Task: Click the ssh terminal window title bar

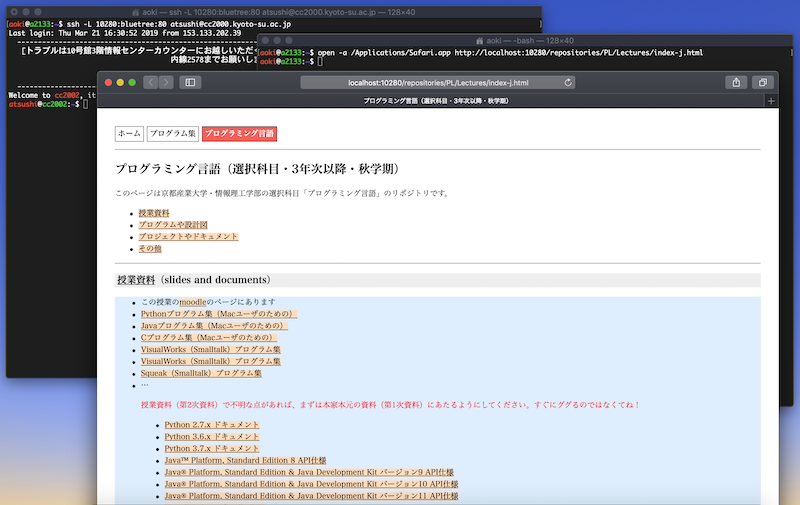Action: (273, 12)
